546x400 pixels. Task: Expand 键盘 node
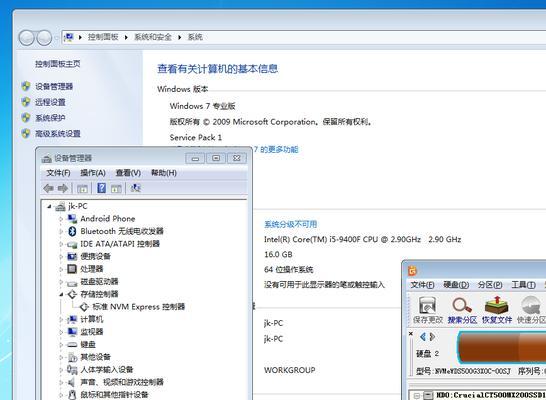tap(61, 344)
